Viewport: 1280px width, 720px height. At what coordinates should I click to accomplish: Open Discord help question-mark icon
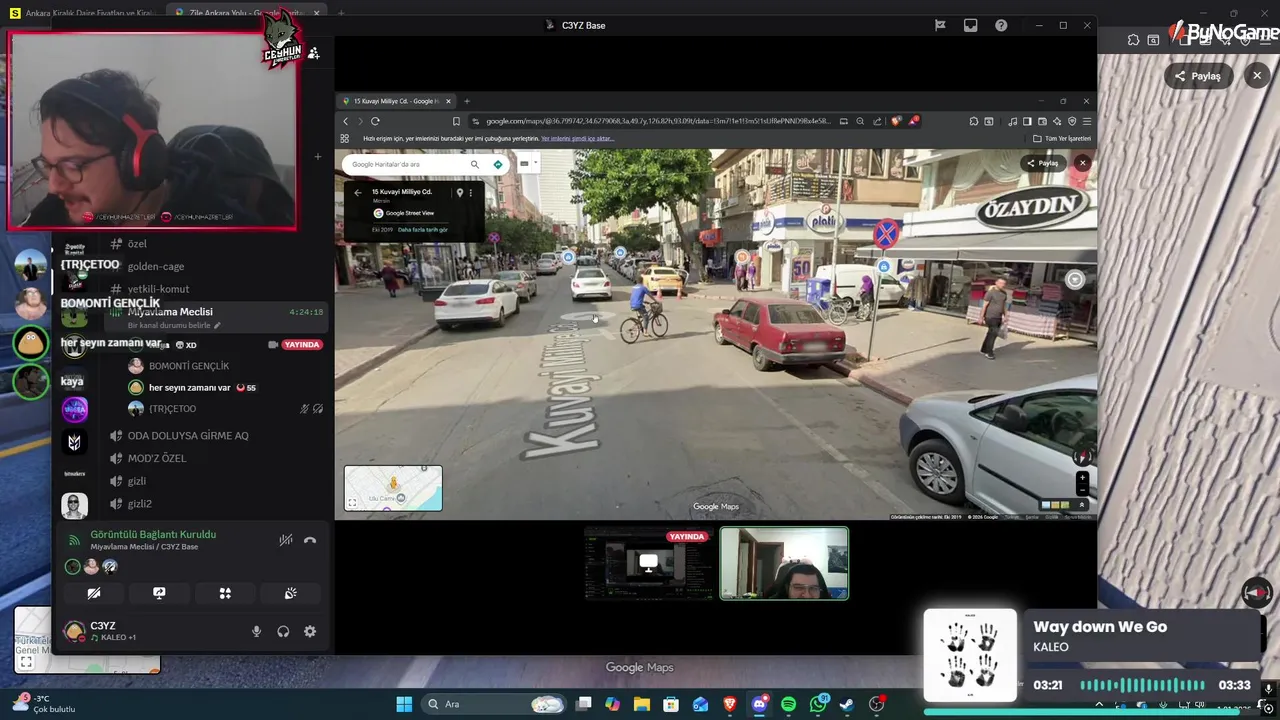(1001, 25)
